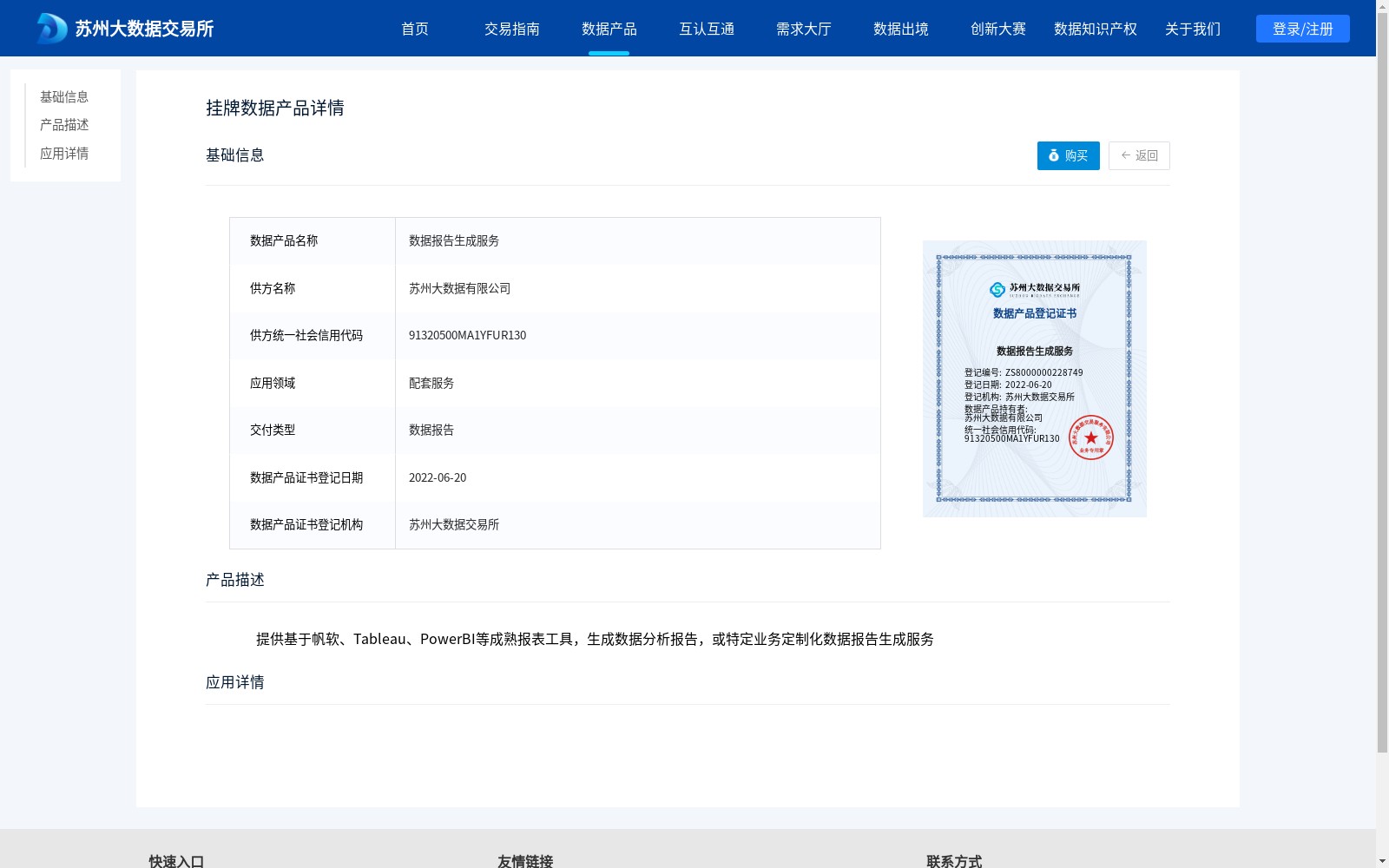Click the 配套服务 application field value
Image resolution: width=1389 pixels, height=868 pixels.
pos(431,383)
